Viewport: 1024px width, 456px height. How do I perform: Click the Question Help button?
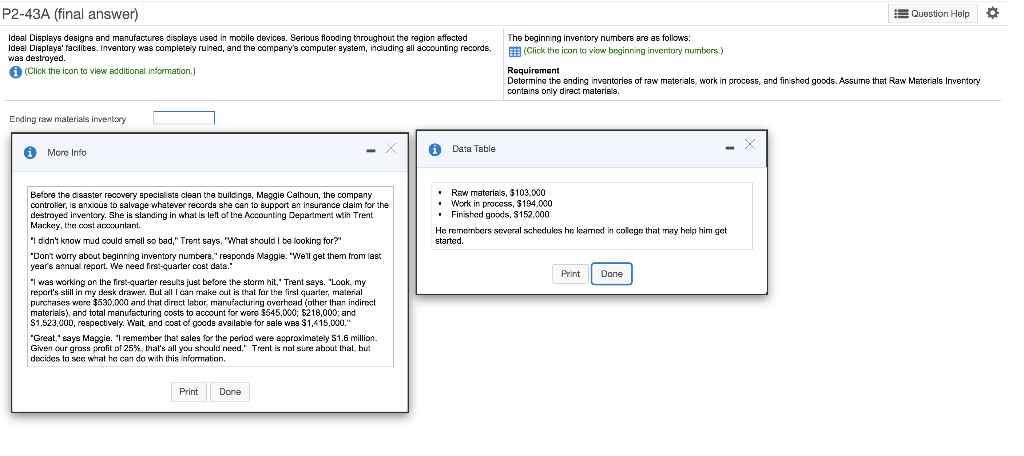(x=933, y=14)
